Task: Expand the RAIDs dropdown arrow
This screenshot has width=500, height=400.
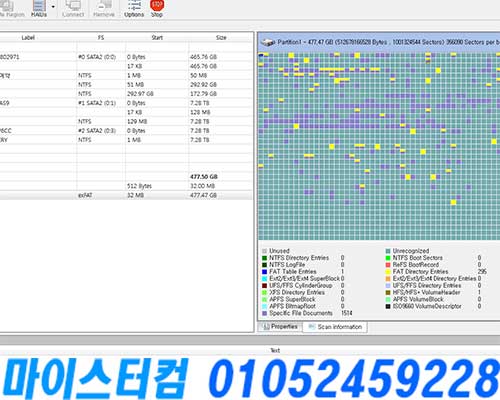Action: tap(53, 7)
